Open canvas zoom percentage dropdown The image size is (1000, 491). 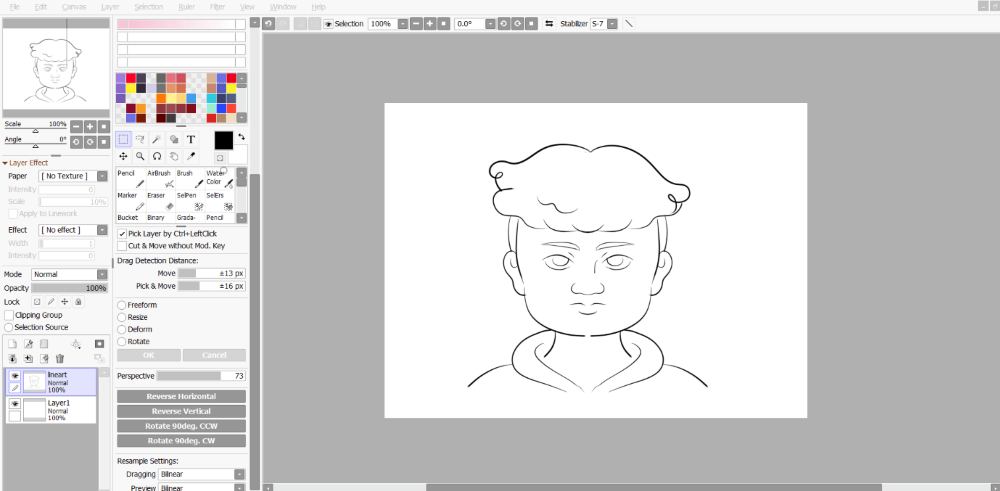click(x=403, y=24)
